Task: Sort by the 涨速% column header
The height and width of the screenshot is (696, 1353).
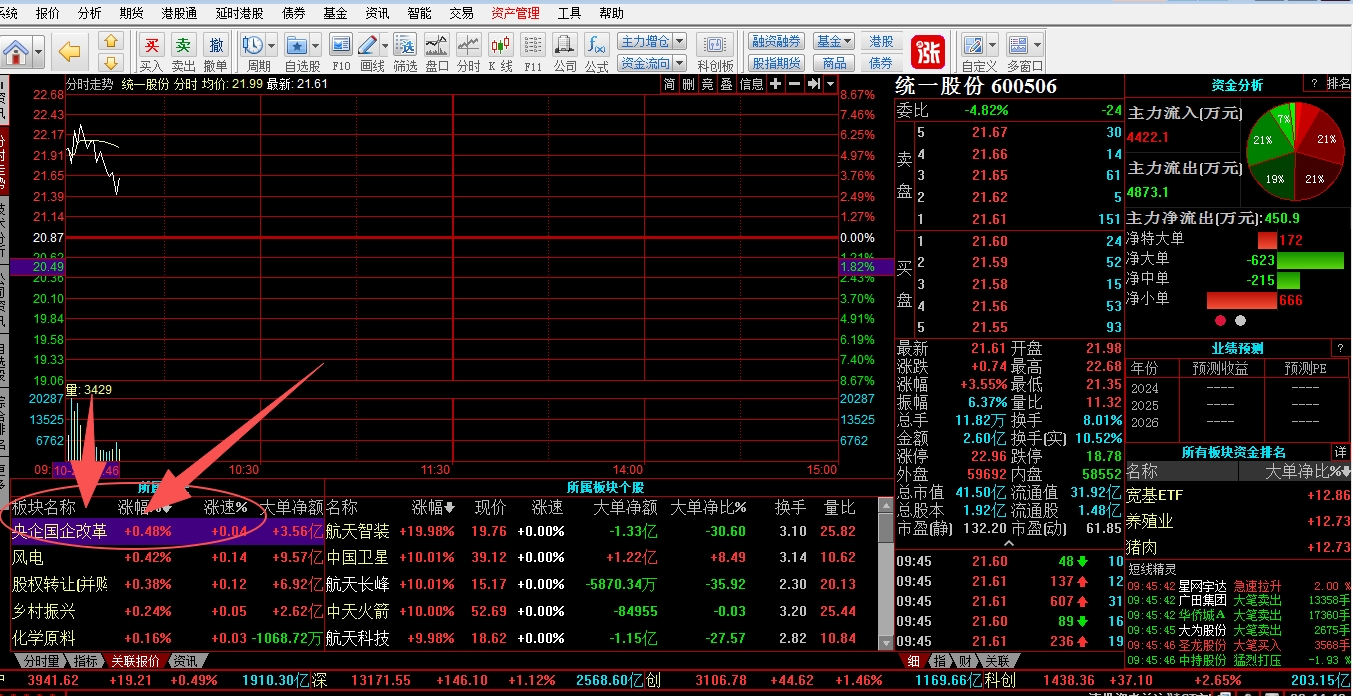Action: pos(226,507)
